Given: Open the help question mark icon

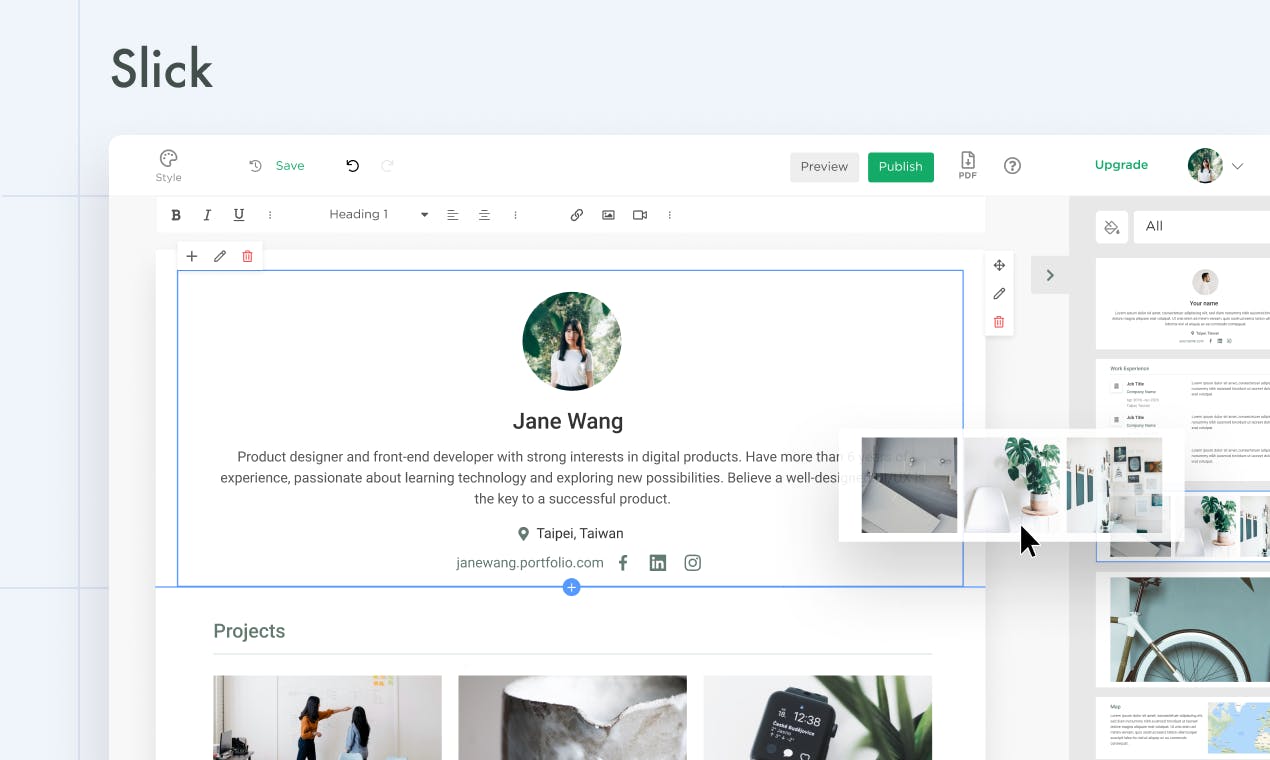Looking at the screenshot, I should 1012,166.
